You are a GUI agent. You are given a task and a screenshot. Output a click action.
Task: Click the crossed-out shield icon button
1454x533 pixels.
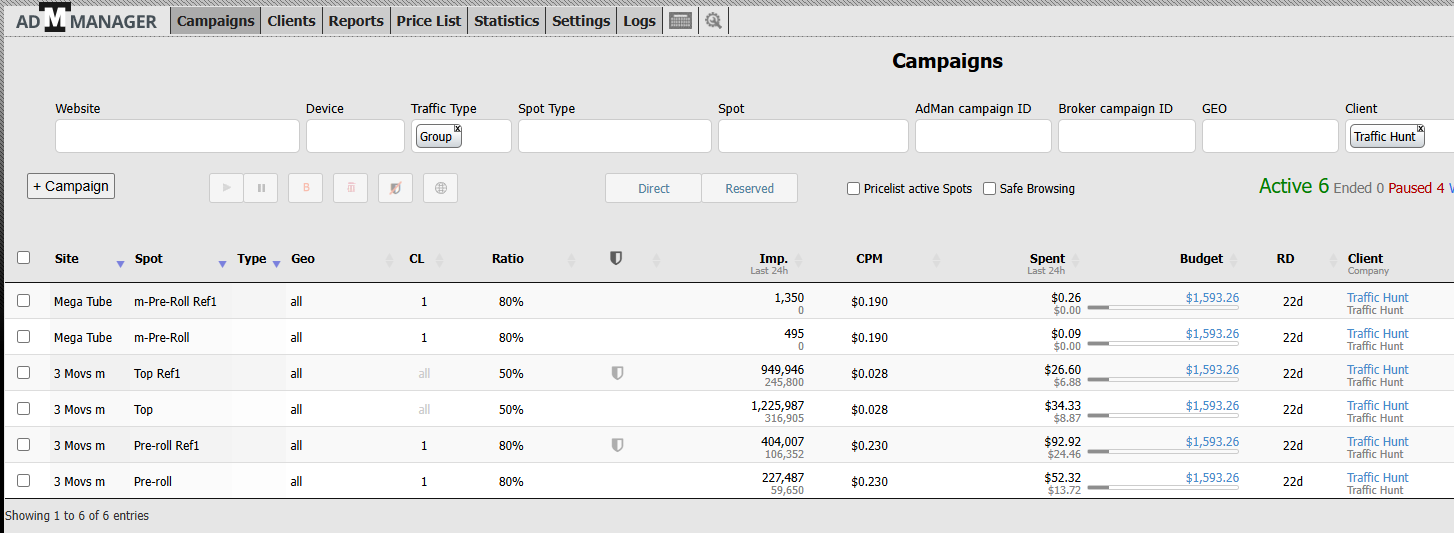[395, 188]
